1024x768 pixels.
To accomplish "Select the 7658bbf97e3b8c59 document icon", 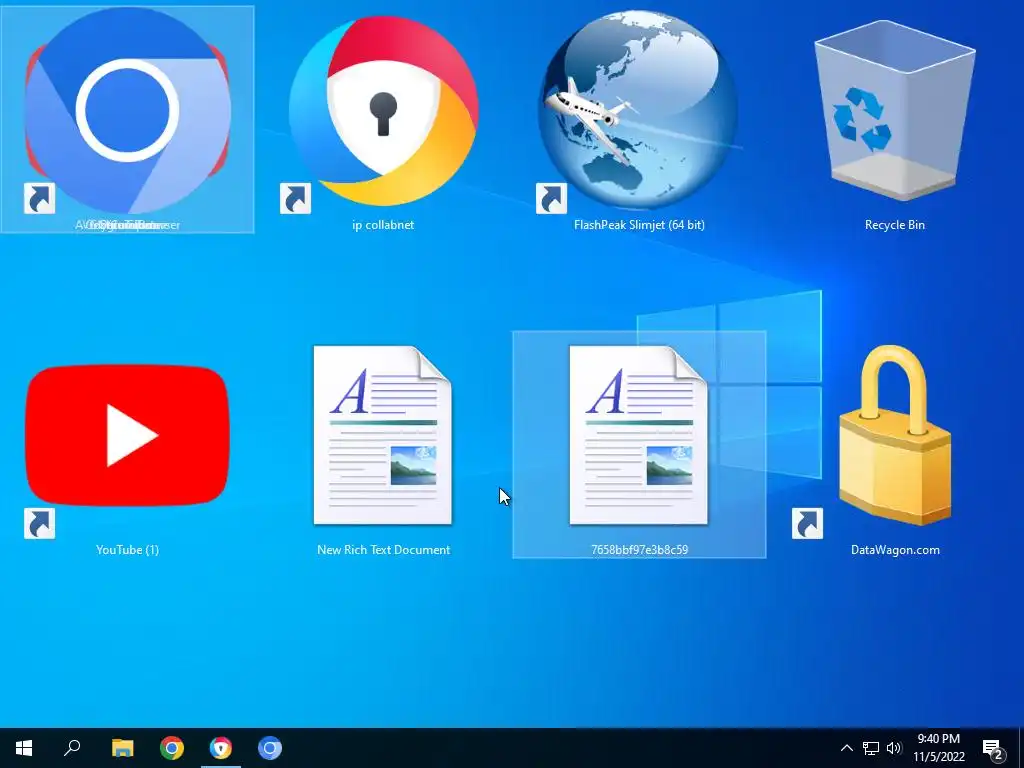I will 639,435.
